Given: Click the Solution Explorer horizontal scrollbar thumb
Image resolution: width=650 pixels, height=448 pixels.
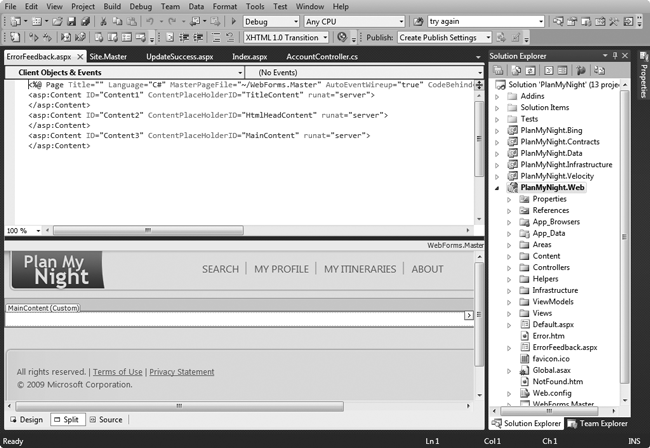Looking at the screenshot, I should coord(549,411).
